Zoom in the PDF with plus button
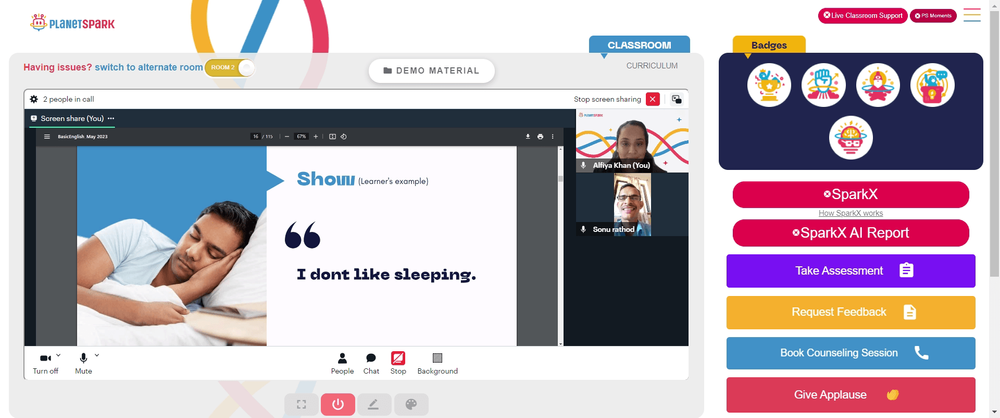The image size is (1000, 418). pyautogui.click(x=315, y=137)
